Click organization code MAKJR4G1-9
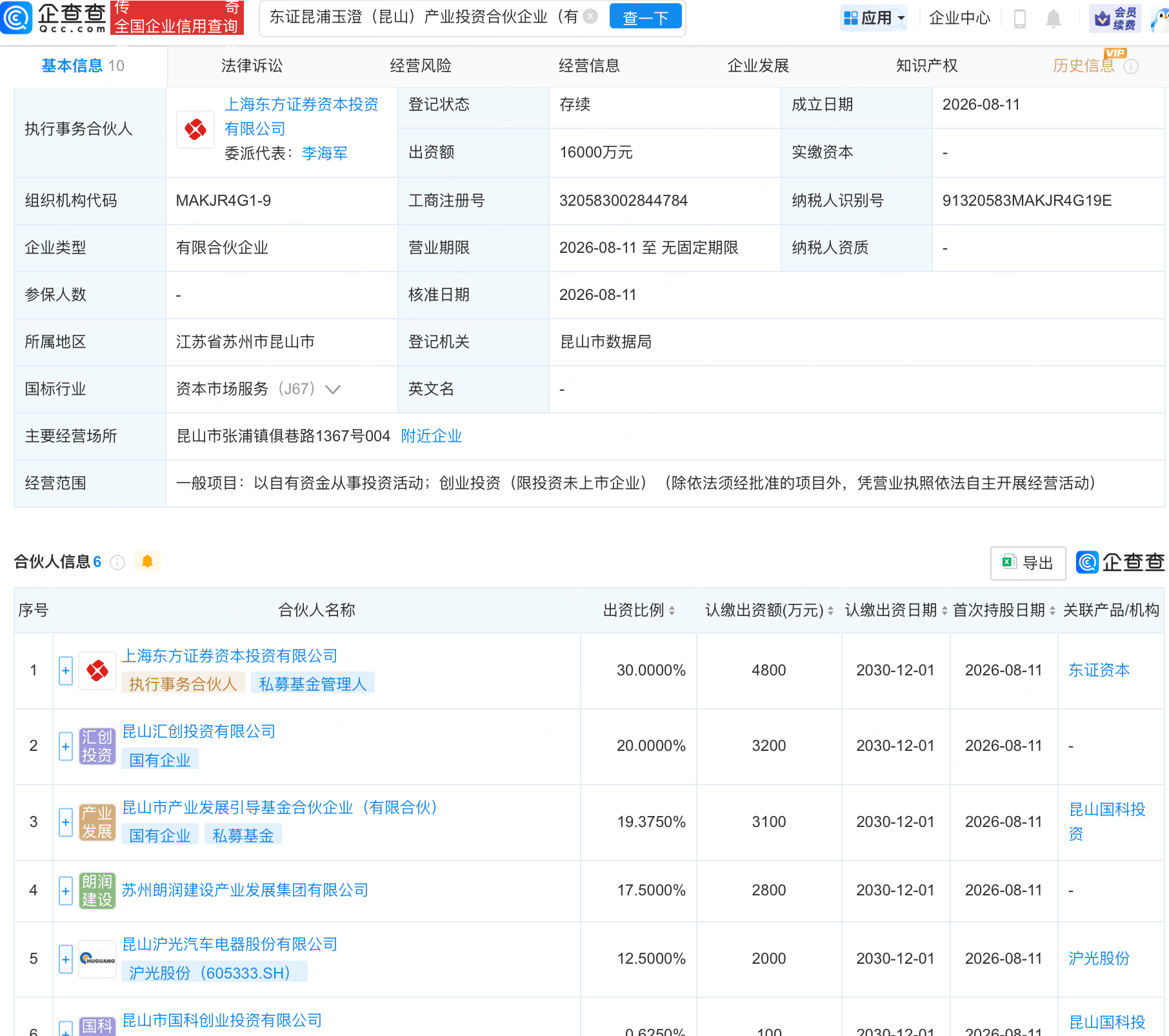This screenshot has width=1169, height=1036. pos(223,201)
